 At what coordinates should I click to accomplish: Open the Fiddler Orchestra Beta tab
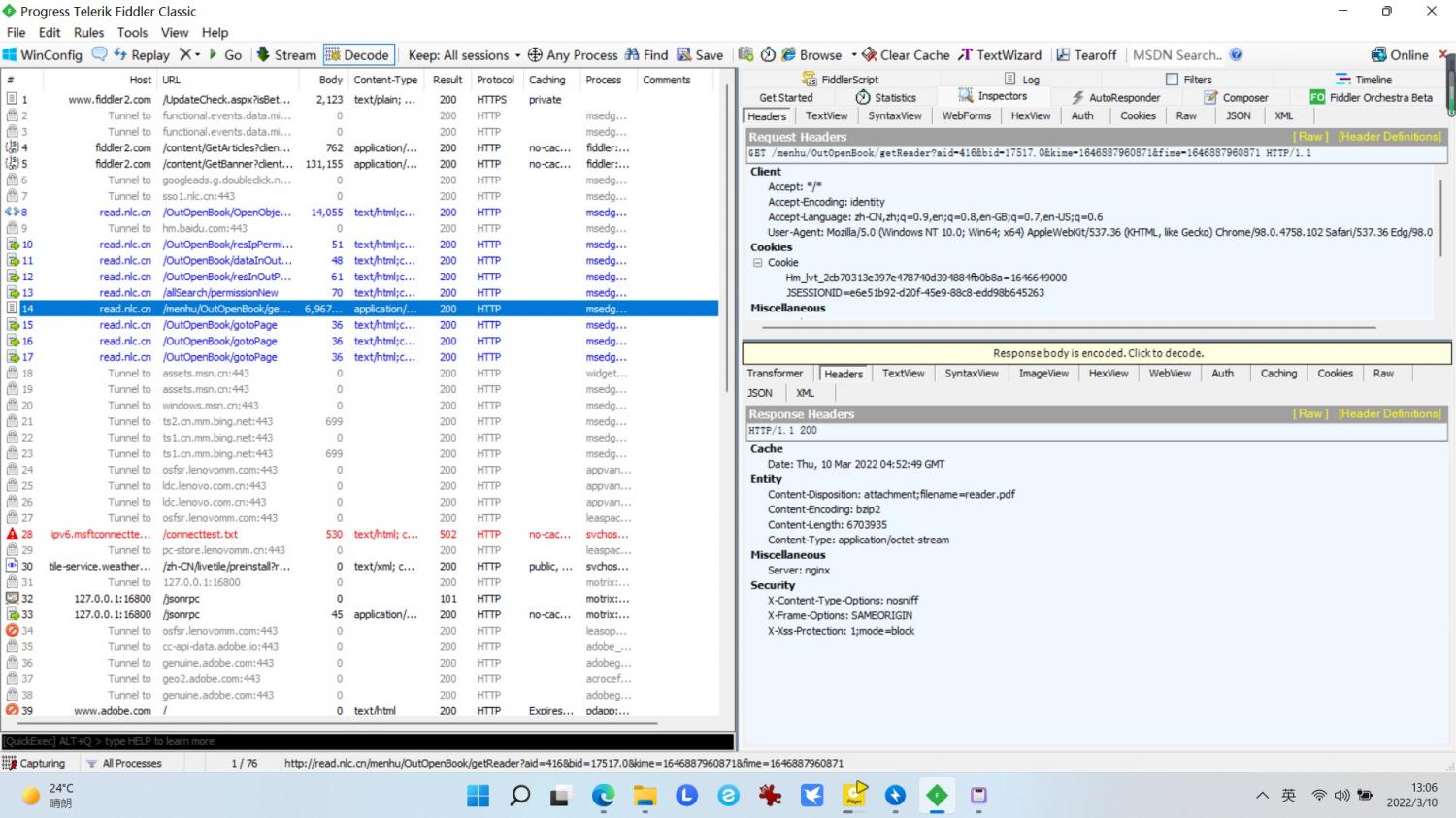1372,97
